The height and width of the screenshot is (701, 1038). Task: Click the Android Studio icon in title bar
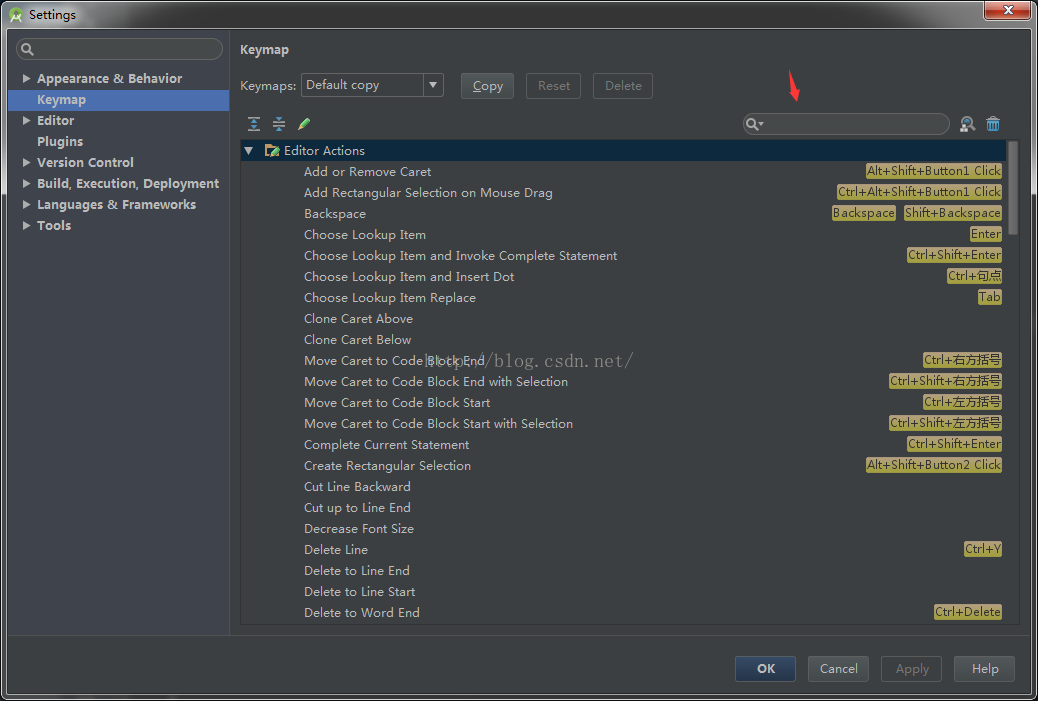click(16, 15)
